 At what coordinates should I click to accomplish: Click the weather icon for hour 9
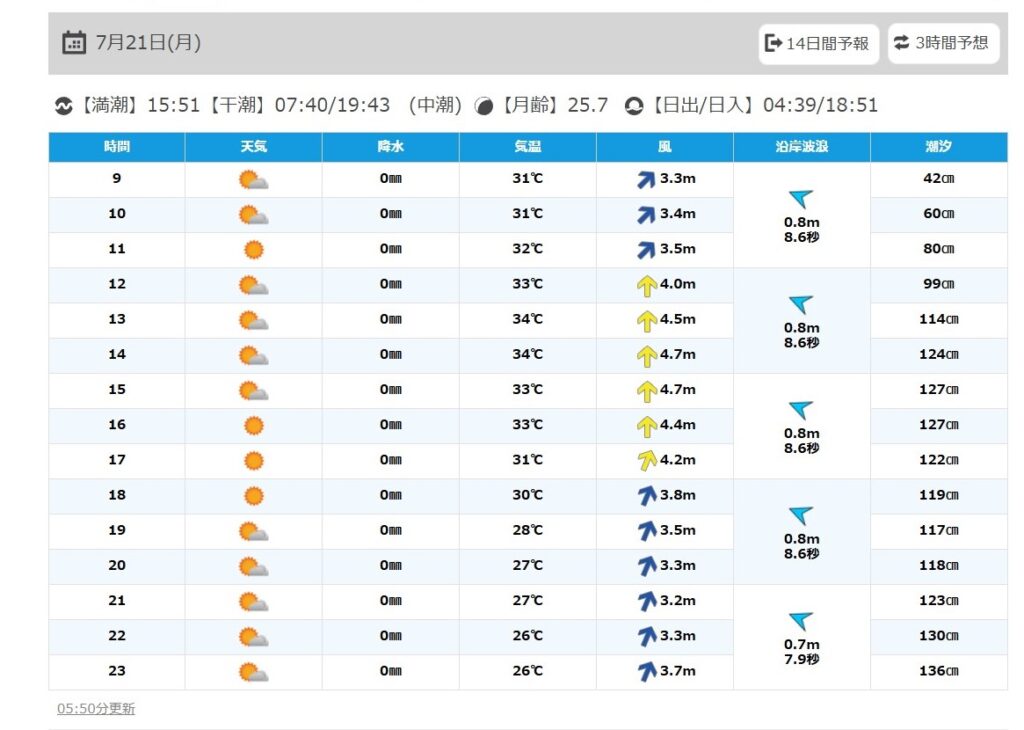(x=253, y=180)
